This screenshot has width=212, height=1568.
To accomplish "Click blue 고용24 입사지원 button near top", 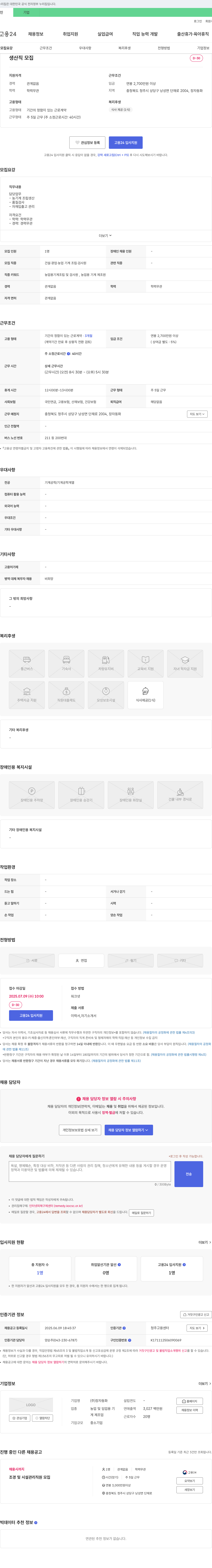I will coord(125,142).
